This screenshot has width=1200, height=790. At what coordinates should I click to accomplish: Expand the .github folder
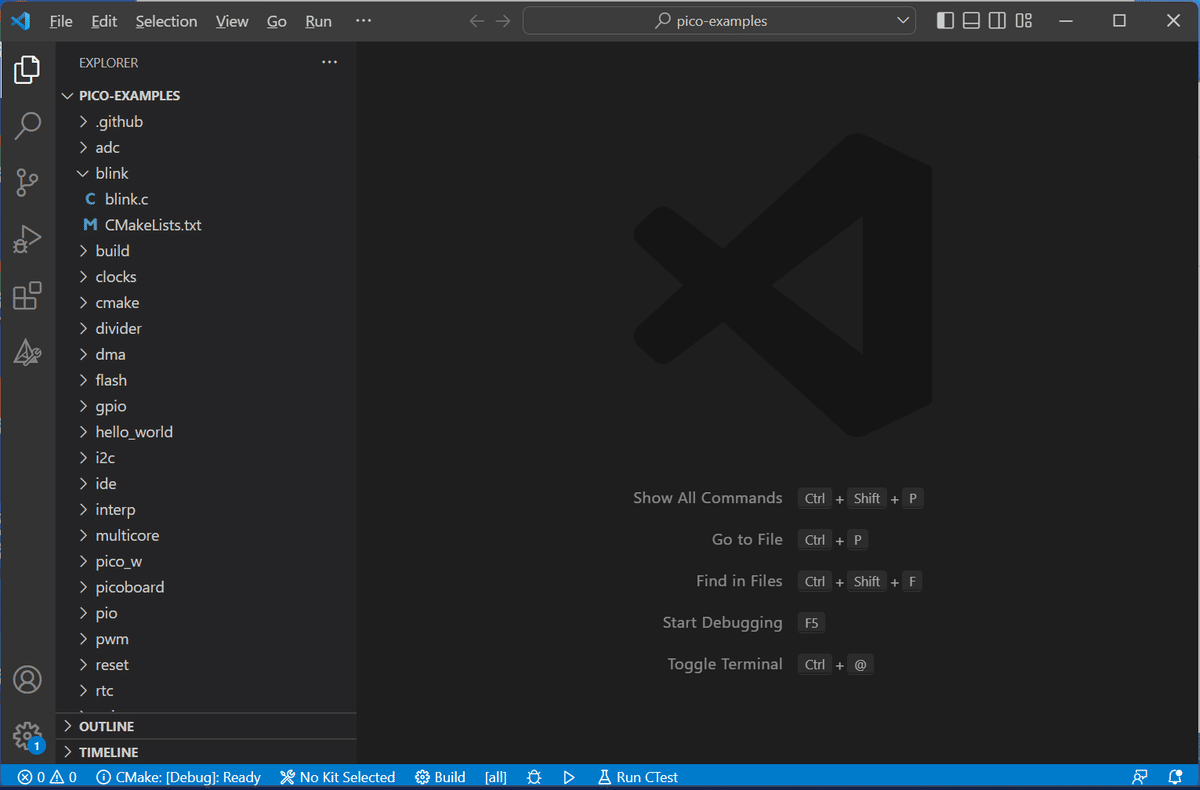[x=206, y=122]
